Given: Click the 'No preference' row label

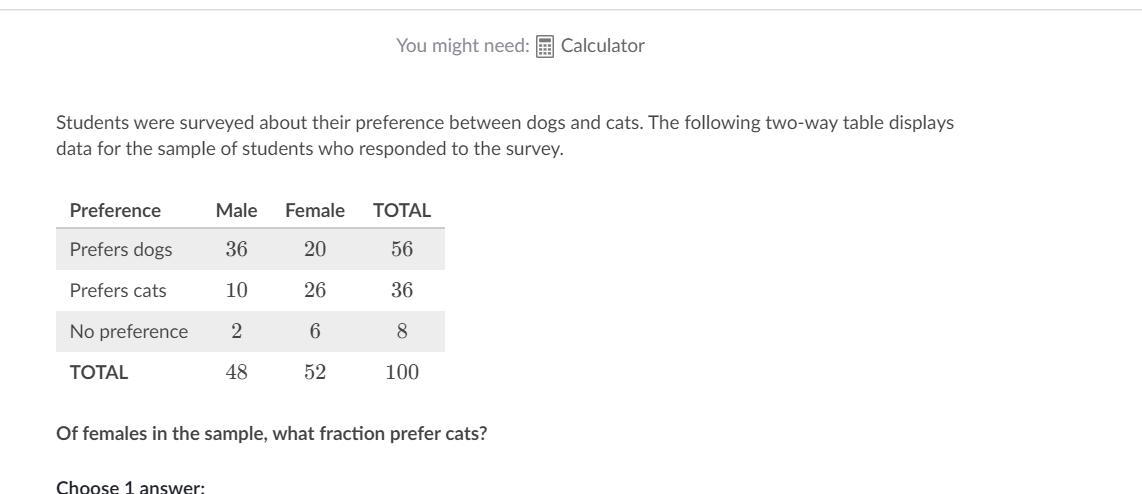Looking at the screenshot, I should coord(129,332).
